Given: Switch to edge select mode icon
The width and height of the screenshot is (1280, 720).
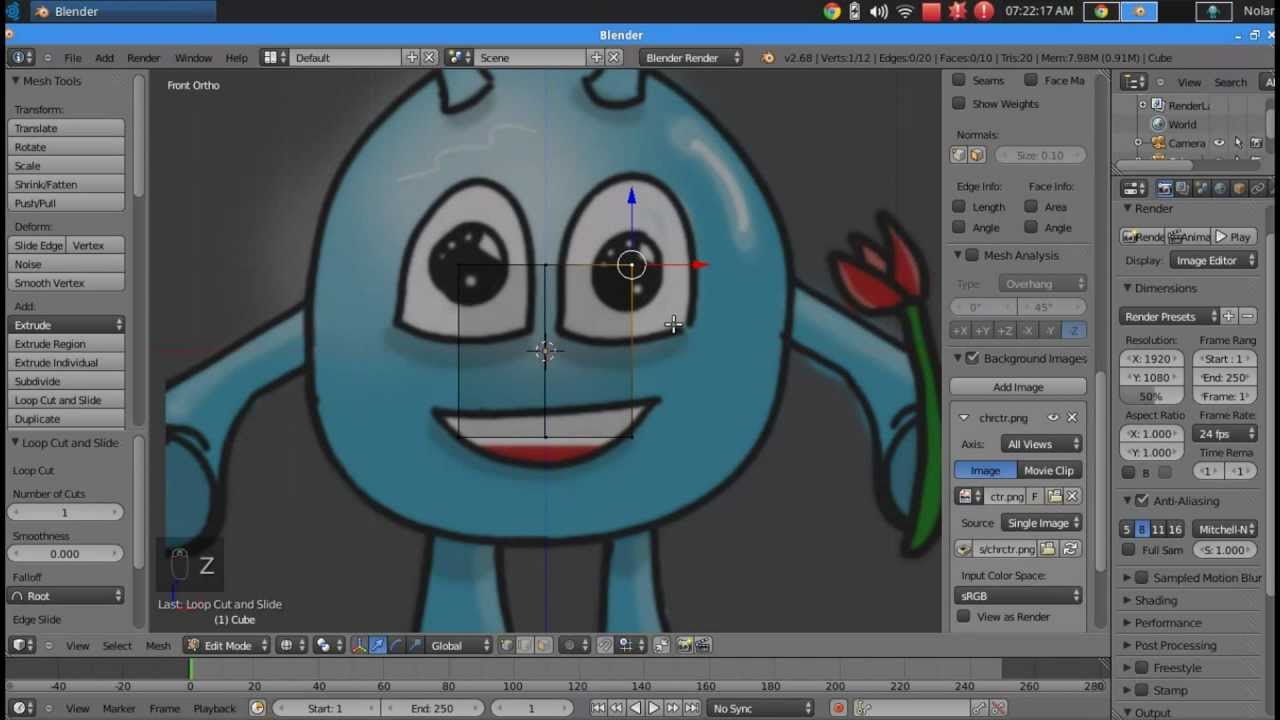Looking at the screenshot, I should 525,645.
